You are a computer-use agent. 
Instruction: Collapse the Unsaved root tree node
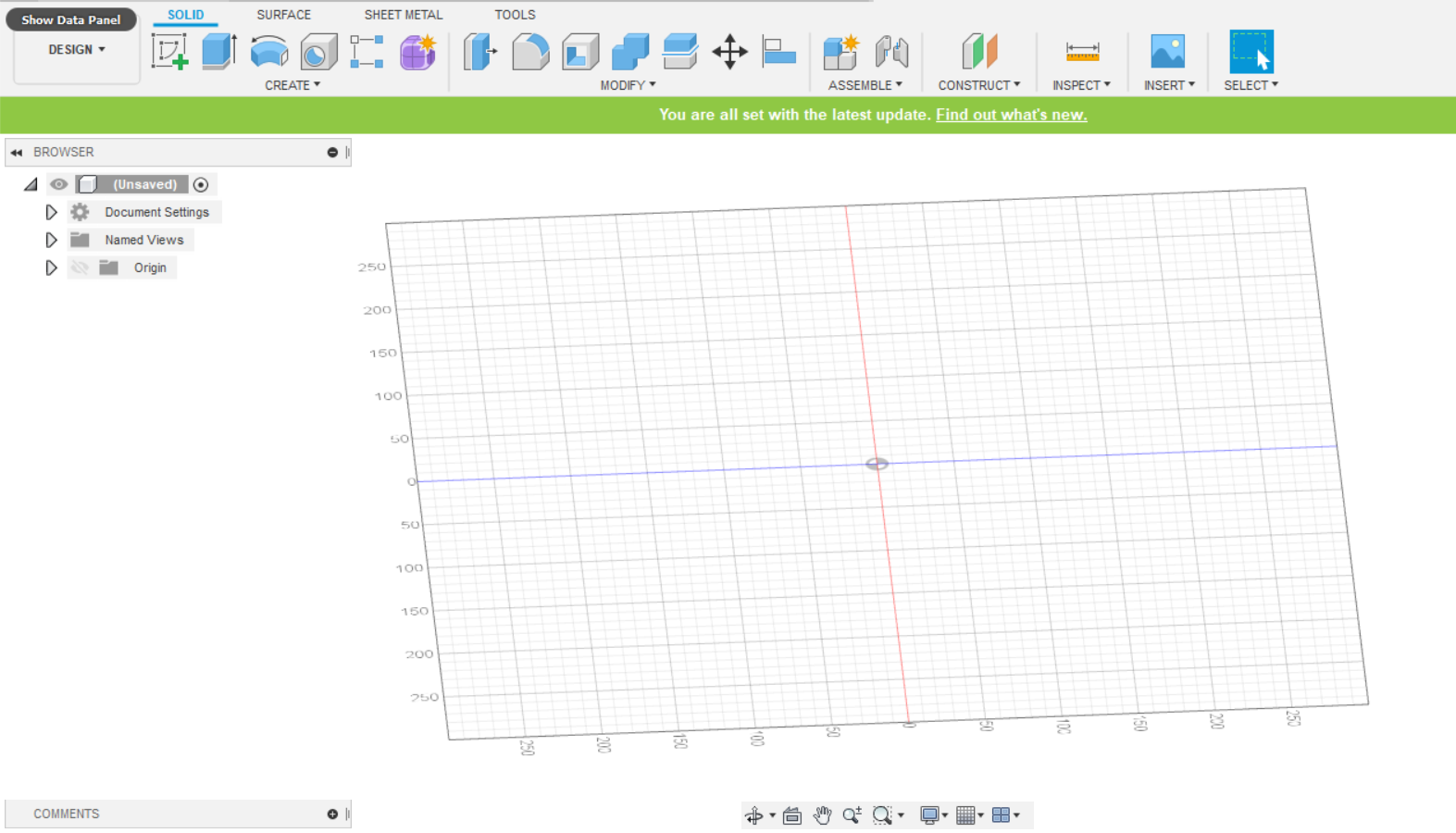pos(31,184)
